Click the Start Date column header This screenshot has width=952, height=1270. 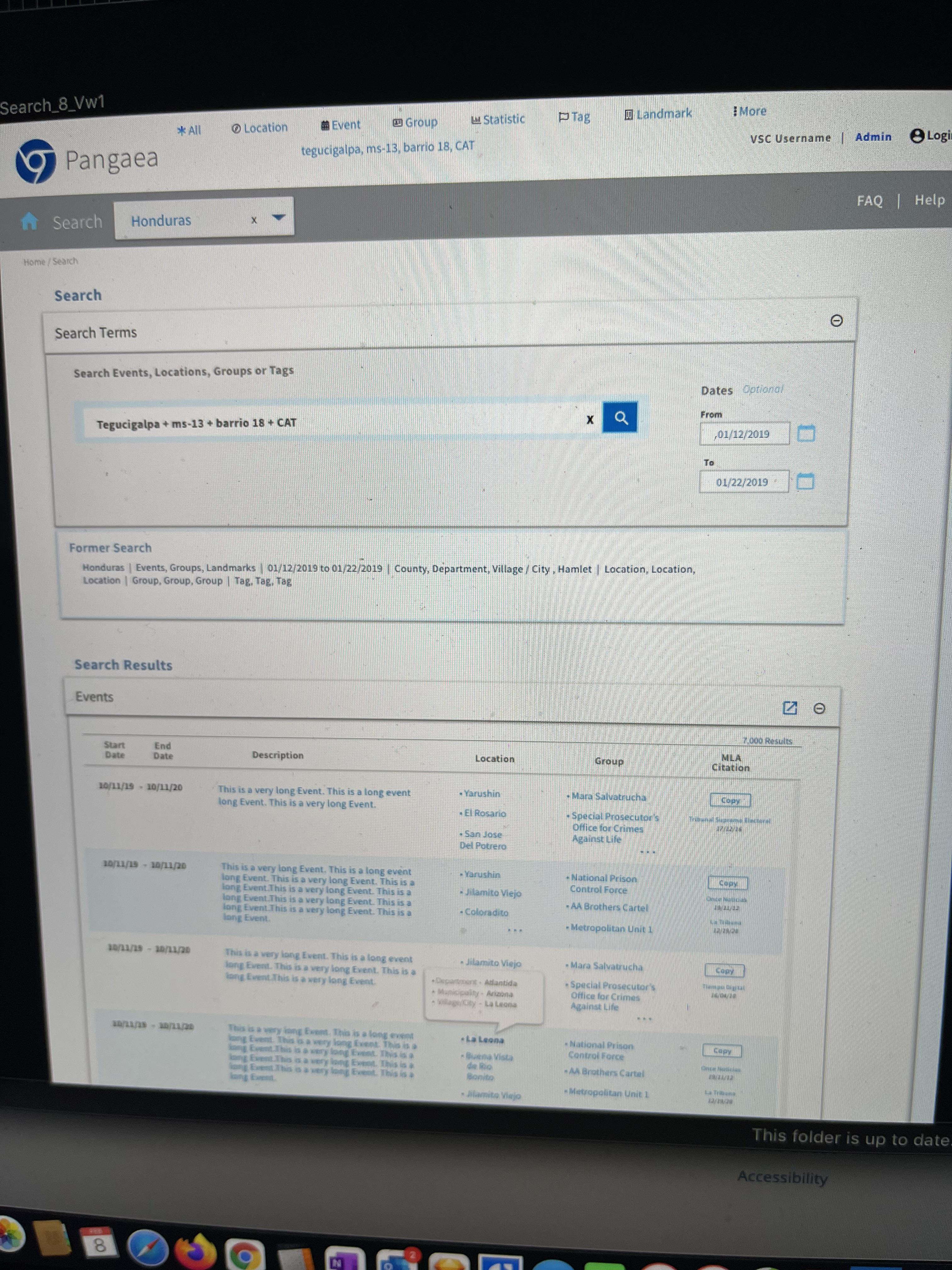point(114,750)
